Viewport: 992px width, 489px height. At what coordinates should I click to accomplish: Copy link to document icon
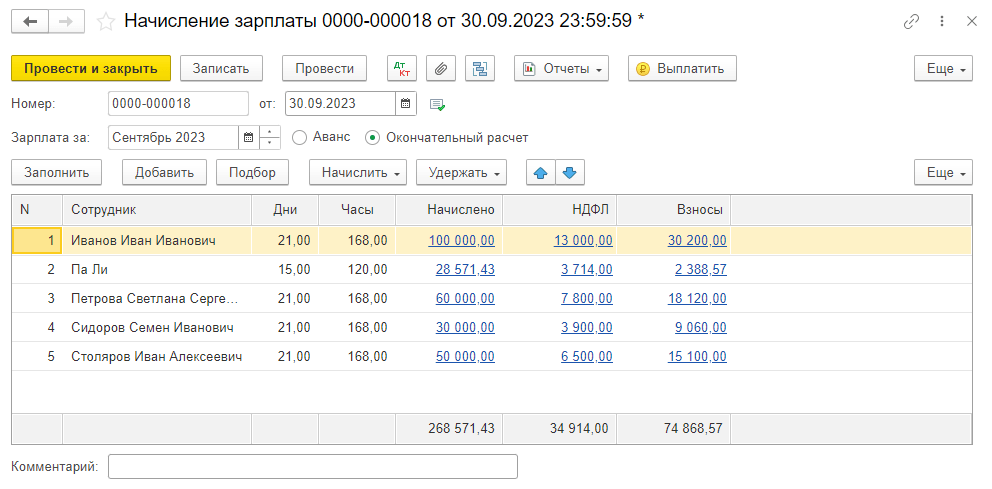911,21
